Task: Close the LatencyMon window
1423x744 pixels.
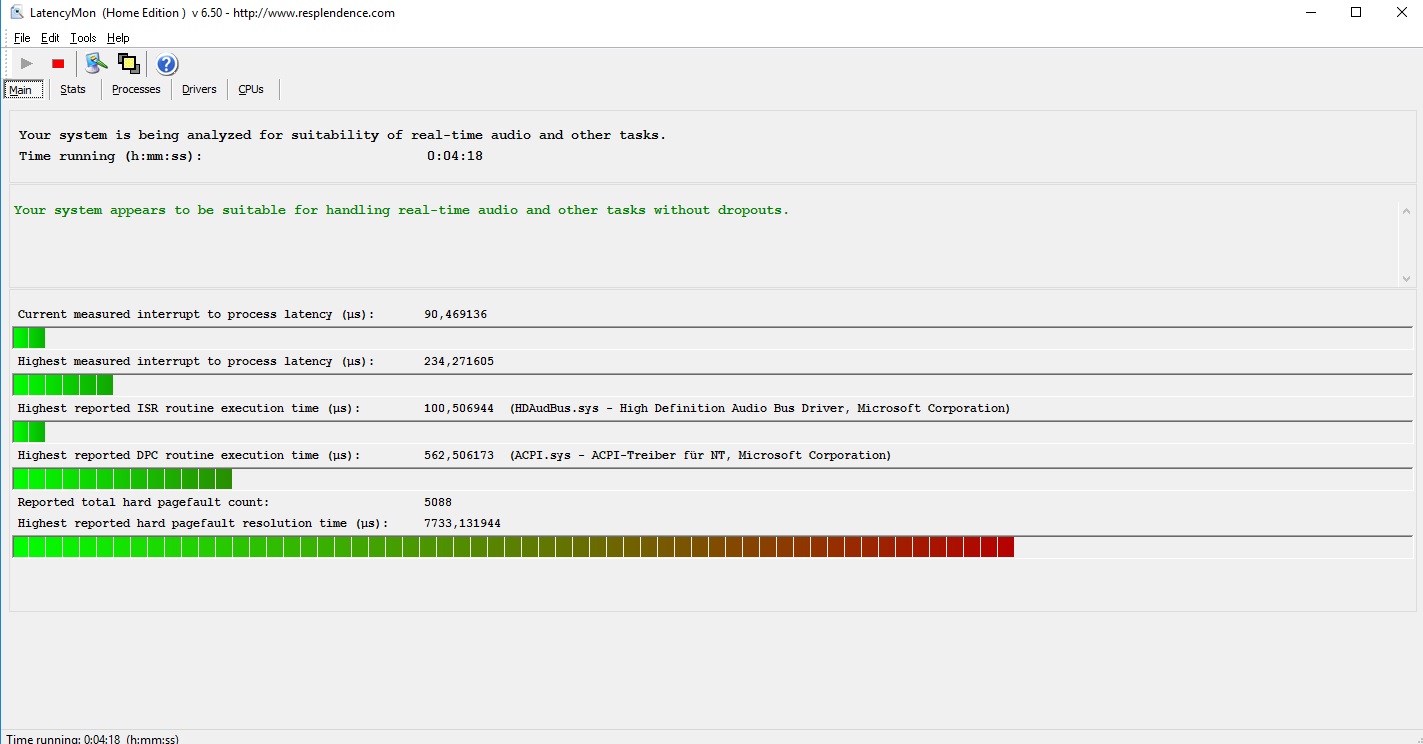Action: 1401,13
